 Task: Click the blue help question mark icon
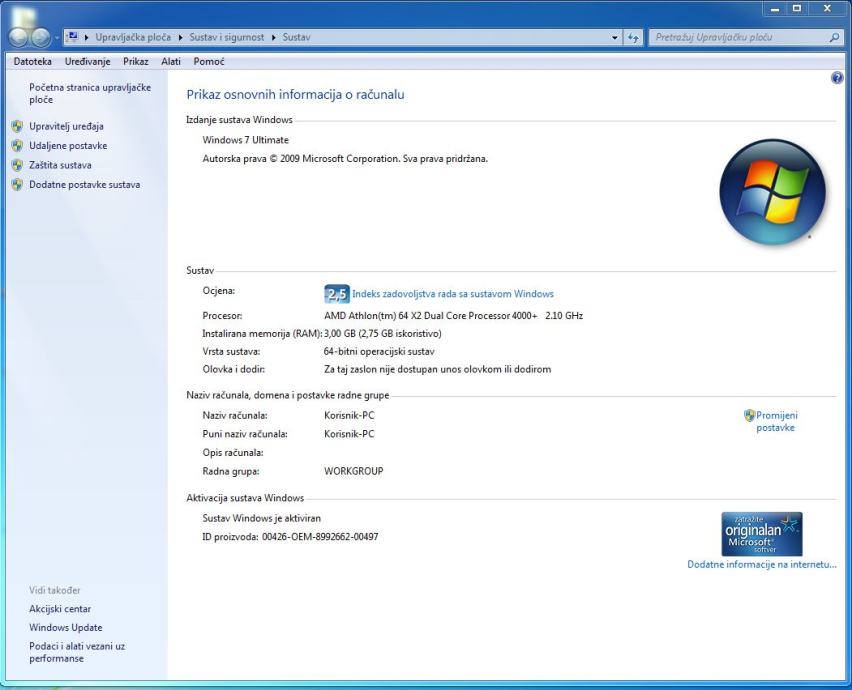coord(837,78)
